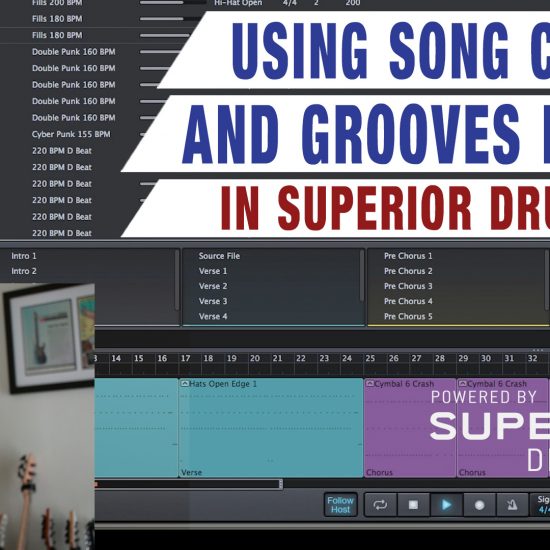Select the purple Chorus block starting at bar 25
This screenshot has height=550, width=550.
(410, 428)
